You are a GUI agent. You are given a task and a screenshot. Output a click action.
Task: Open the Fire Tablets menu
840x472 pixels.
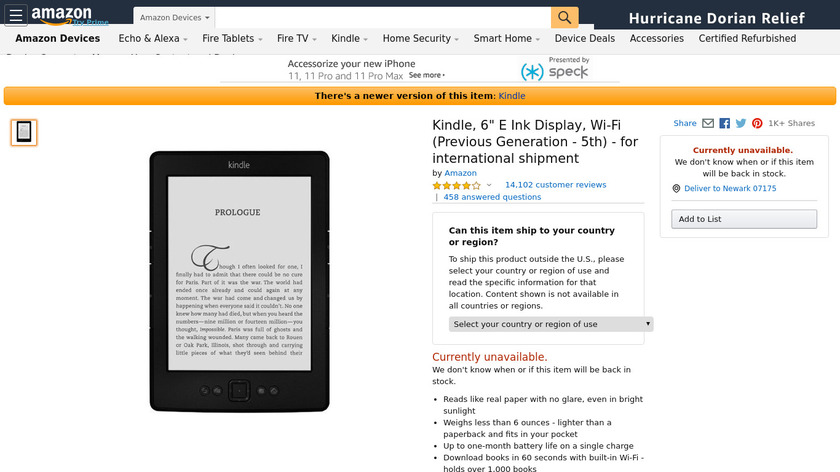pyautogui.click(x=232, y=39)
